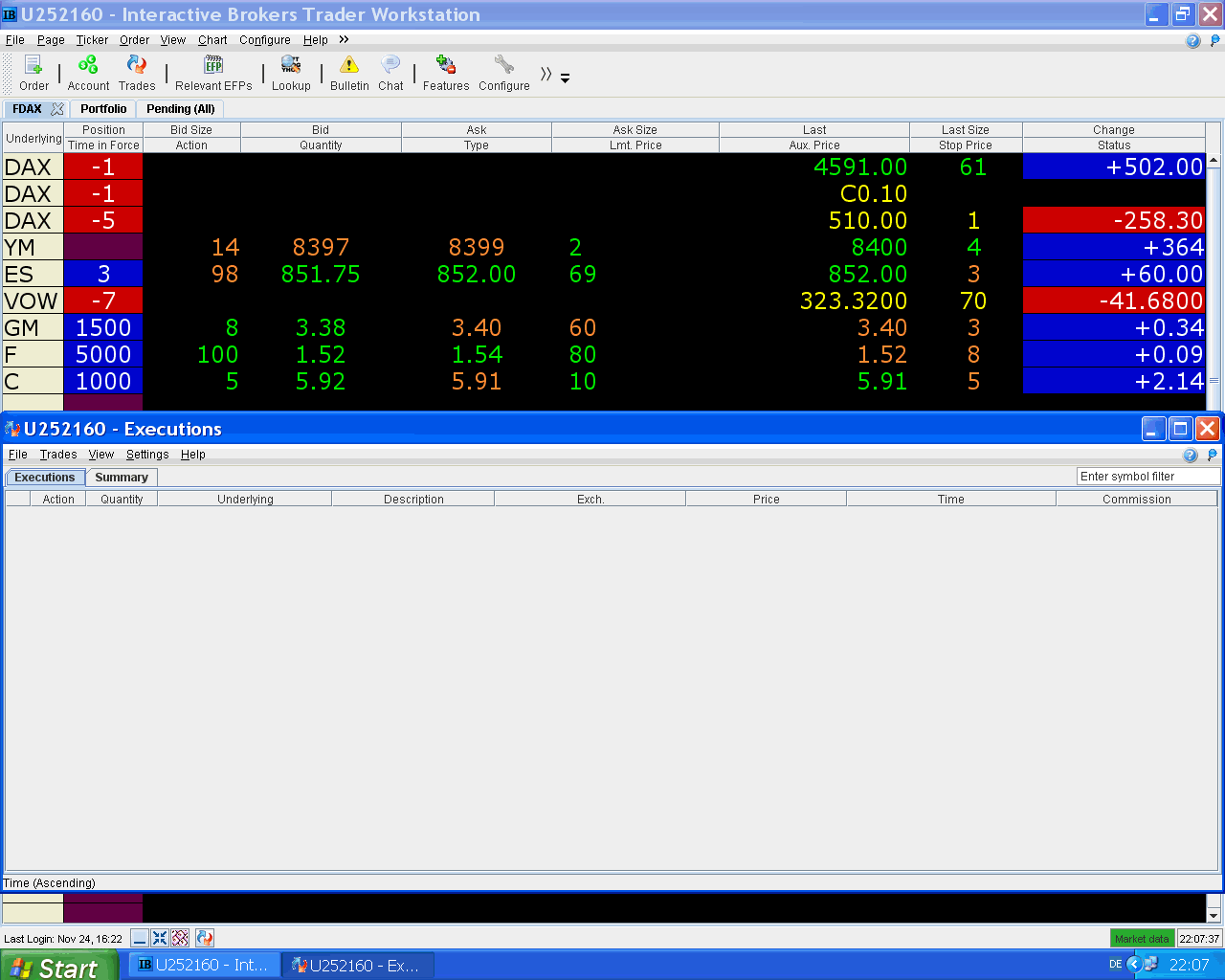This screenshot has width=1225, height=980.
Task: Start Chat from toolbar
Action: [390, 73]
